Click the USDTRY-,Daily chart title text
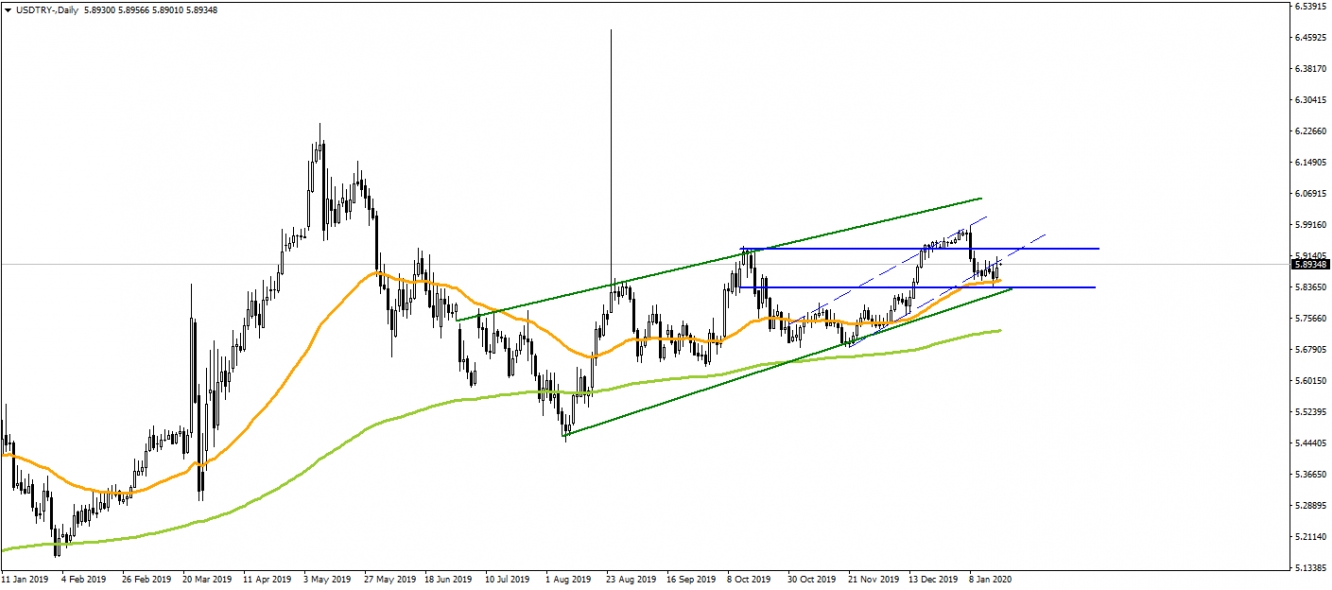This screenshot has width=1332, height=590. pos(49,9)
